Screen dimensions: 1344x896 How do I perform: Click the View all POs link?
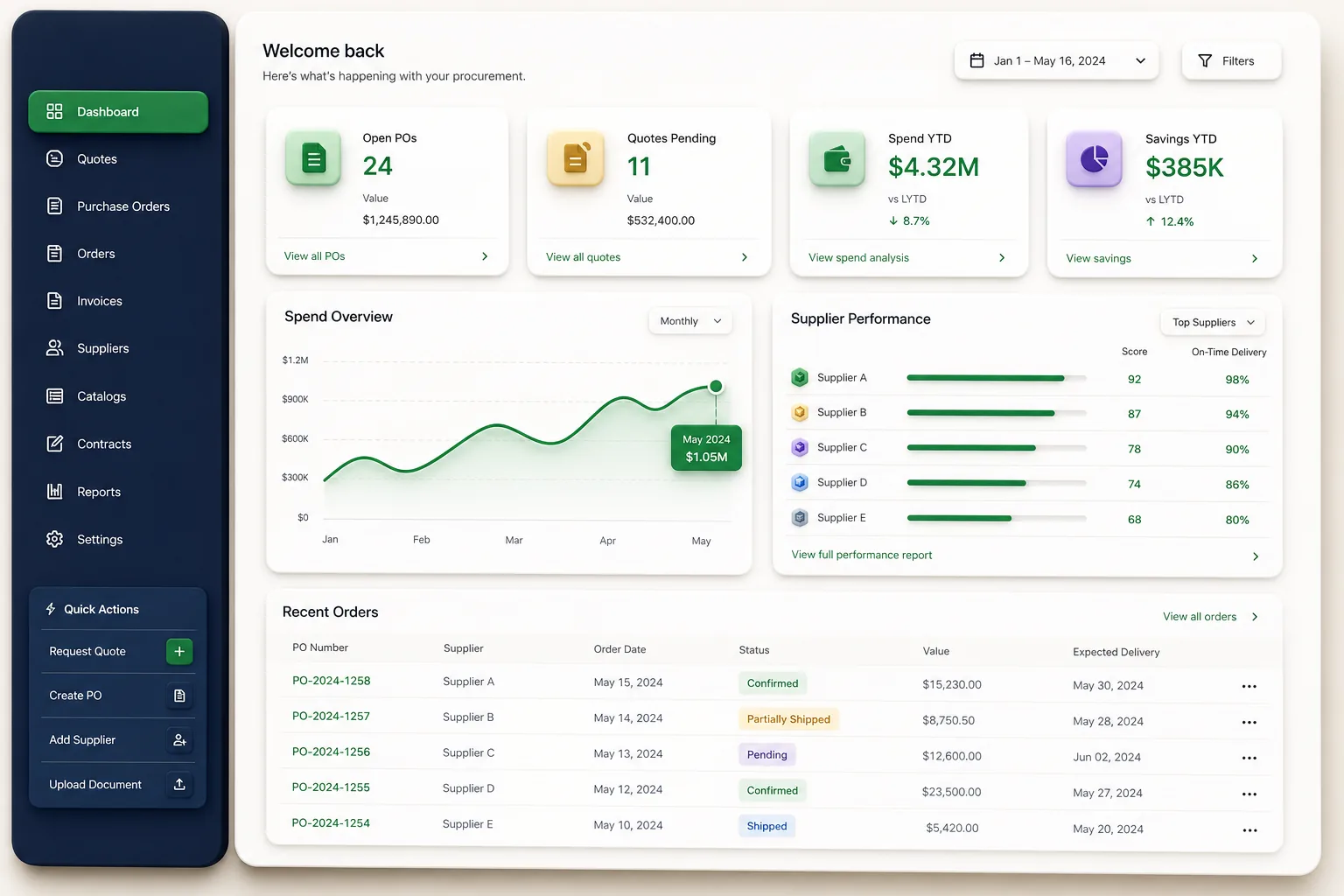point(314,256)
